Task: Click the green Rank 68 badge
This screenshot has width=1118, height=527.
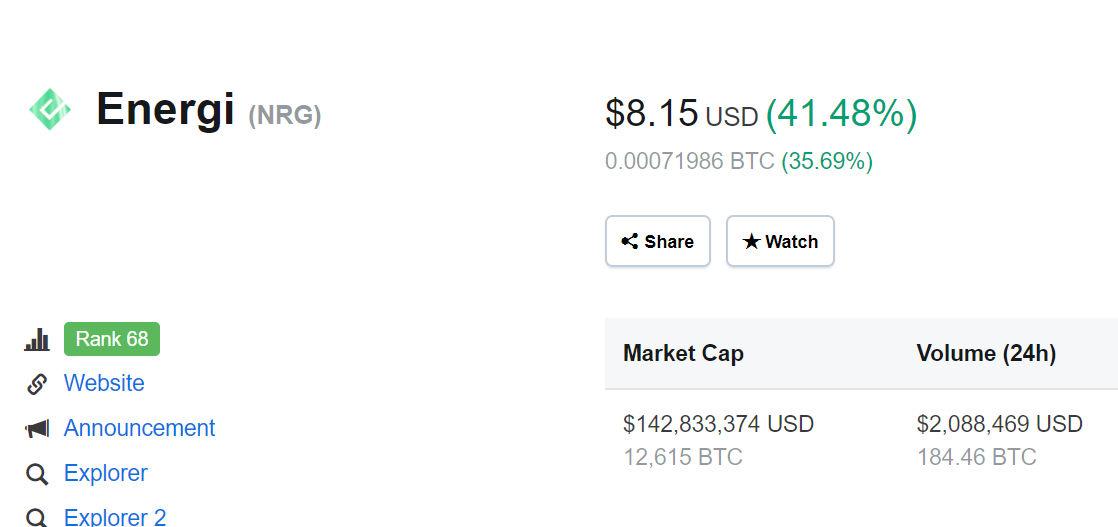Action: 112,339
